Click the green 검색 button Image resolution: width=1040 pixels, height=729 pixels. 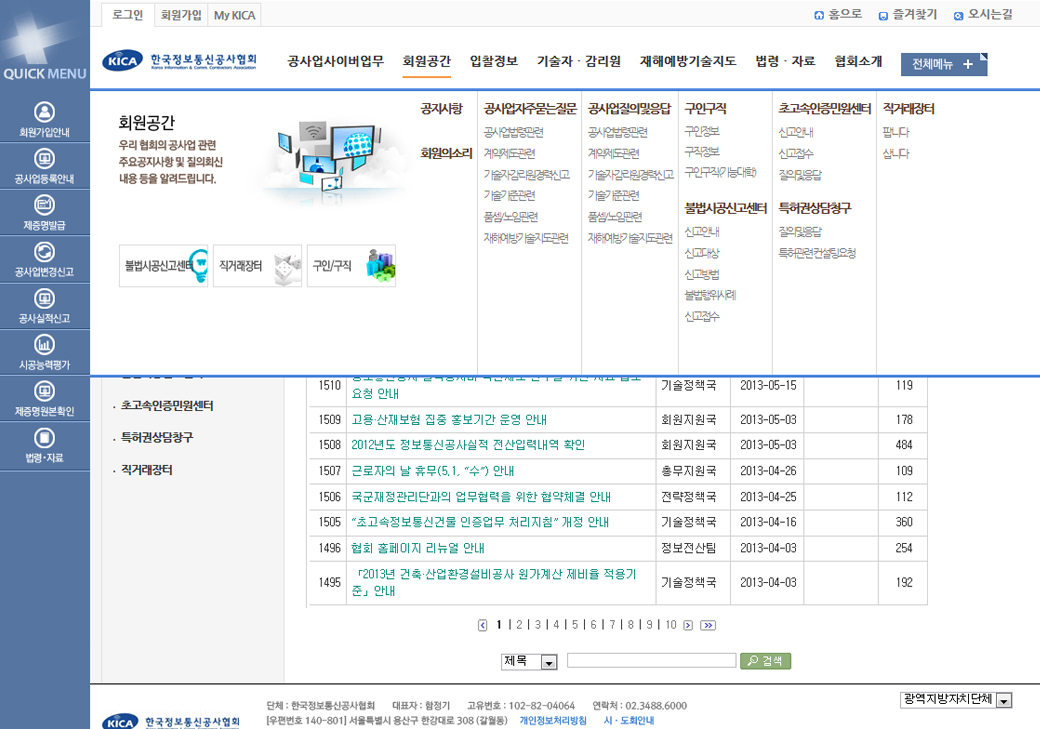pos(765,661)
